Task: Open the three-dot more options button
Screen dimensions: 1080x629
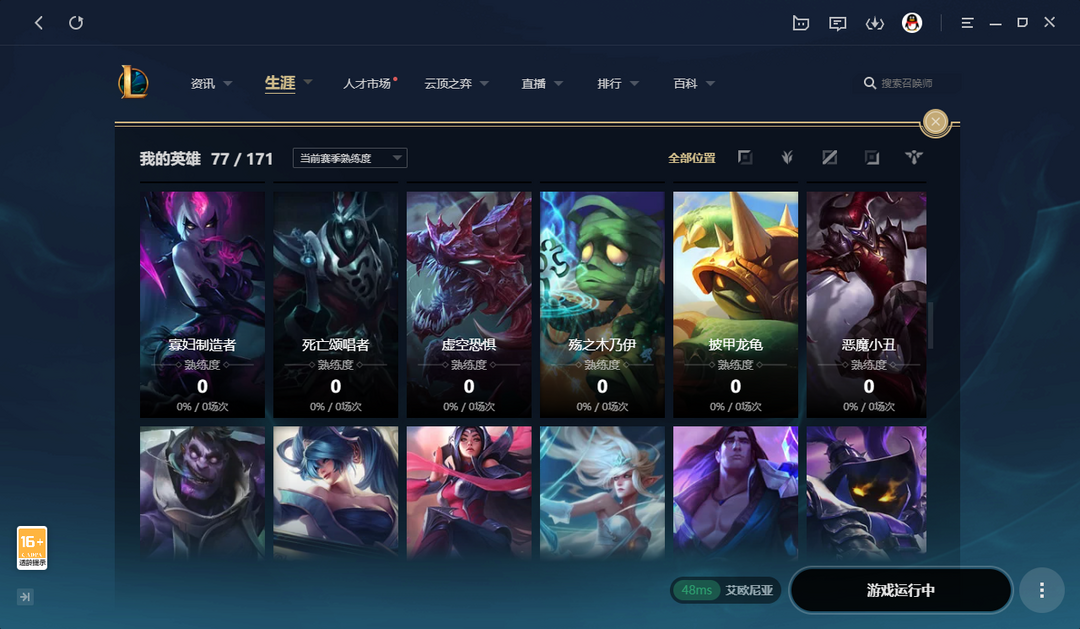Action: [x=1041, y=590]
